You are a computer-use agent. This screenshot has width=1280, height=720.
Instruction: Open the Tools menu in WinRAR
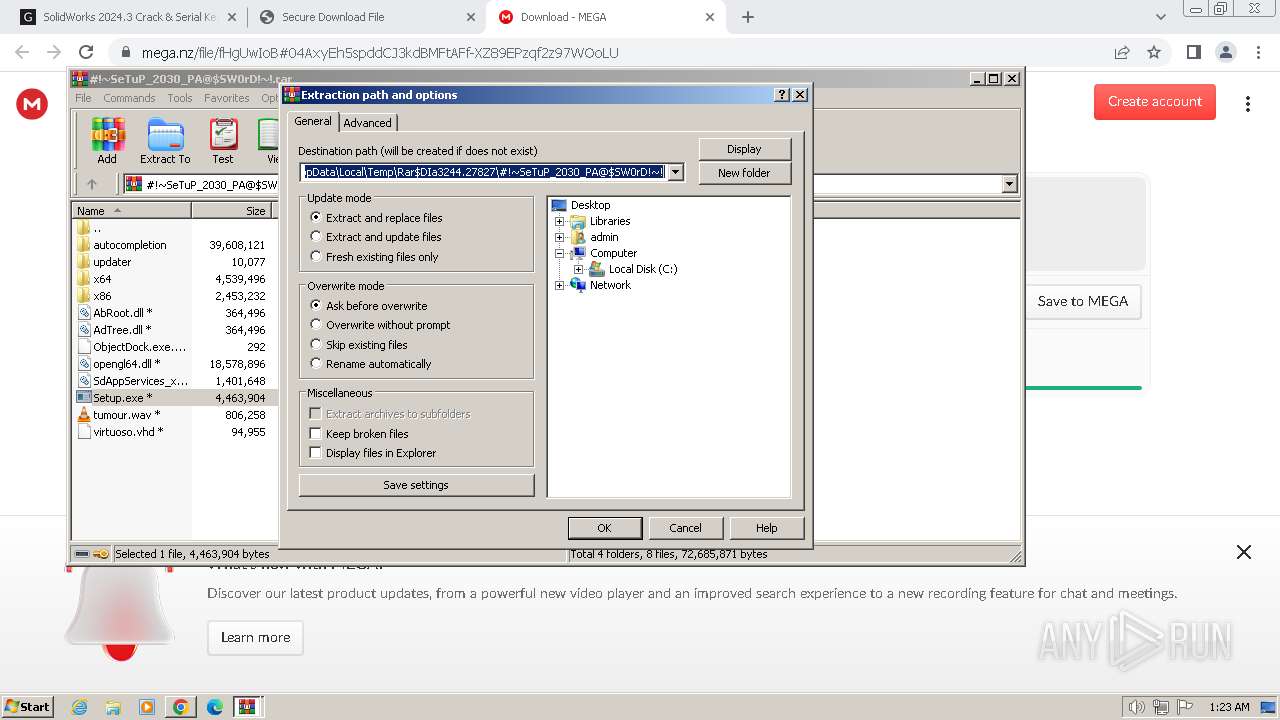pyautogui.click(x=180, y=98)
